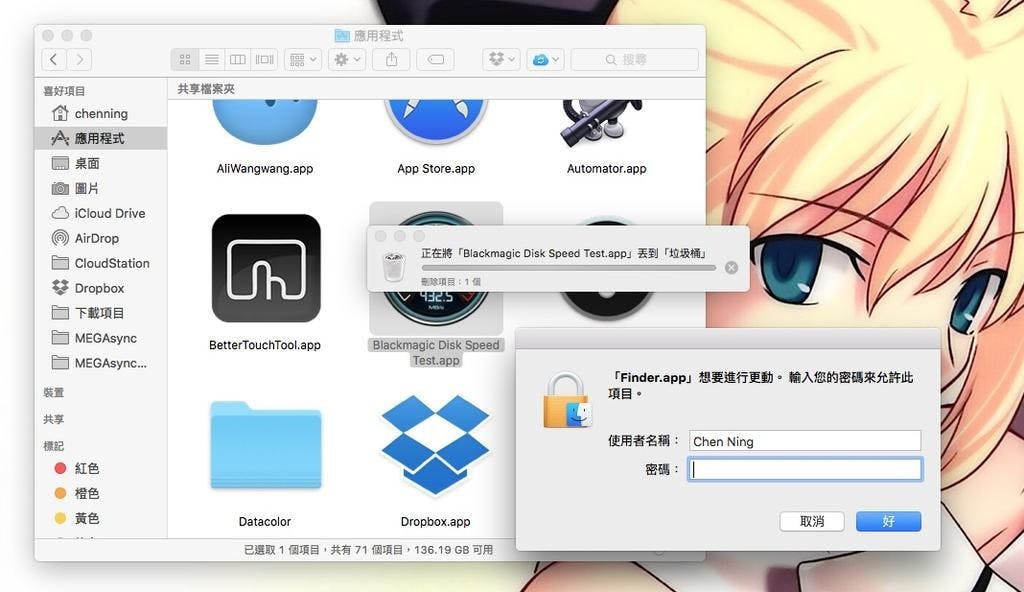Screen dimensions: 1024x592
Task: Click the Datacolor folder name
Action: pos(265,521)
